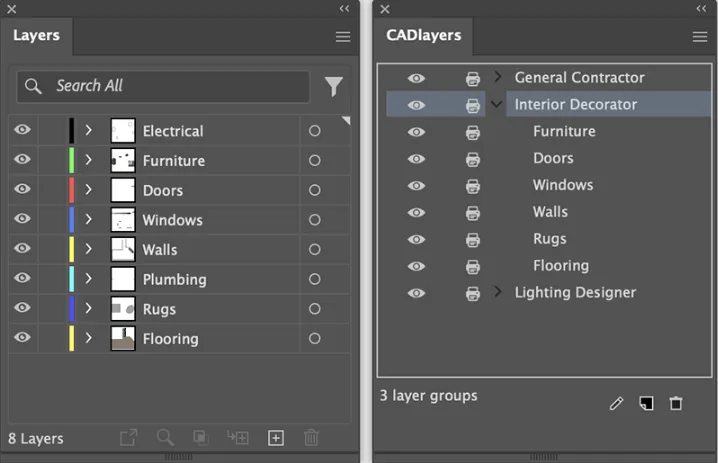718x463 pixels.
Task: Open the CADlayers panel hamburger menu
Action: [x=700, y=37]
